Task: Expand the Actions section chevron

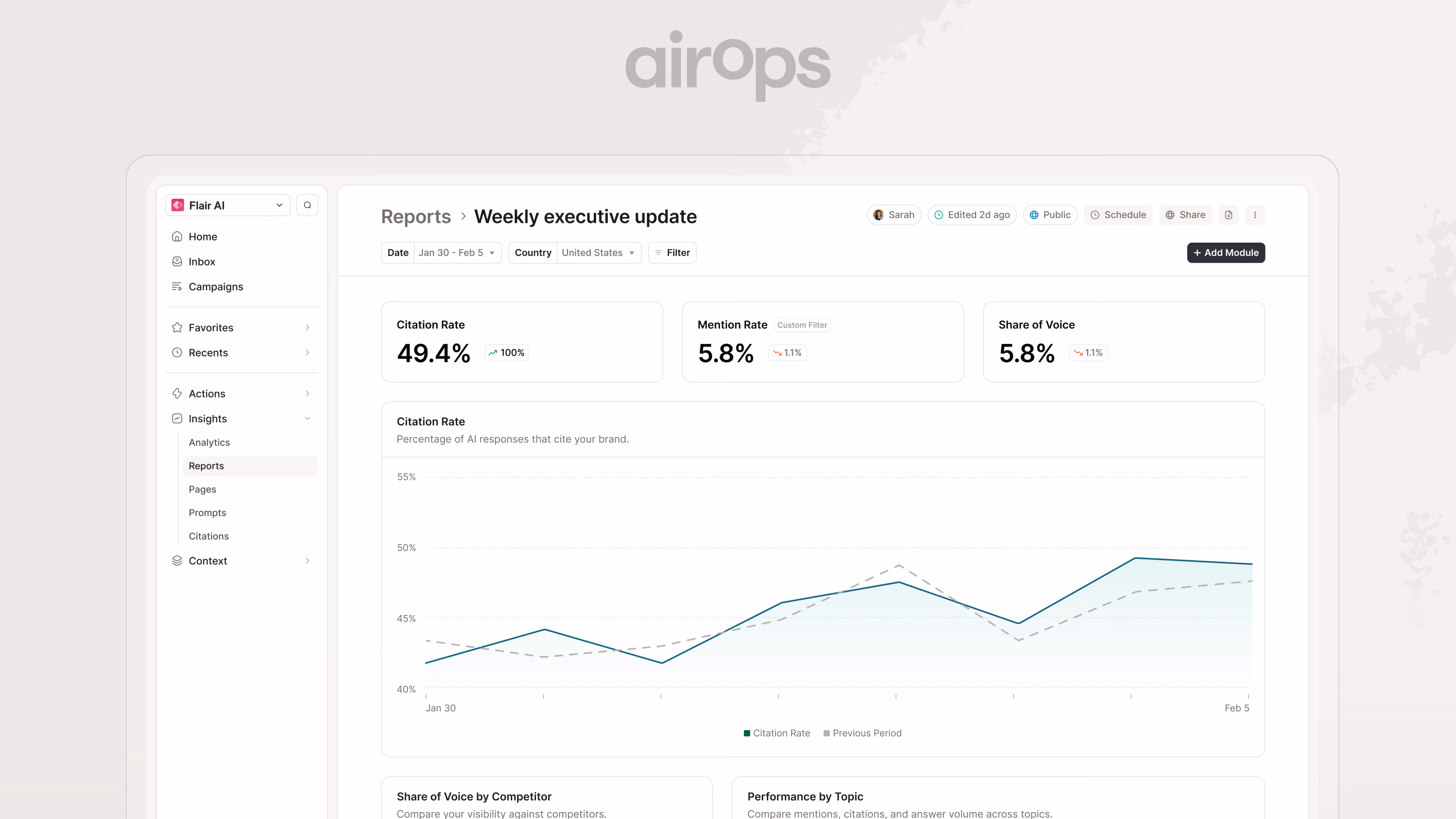Action: (308, 394)
